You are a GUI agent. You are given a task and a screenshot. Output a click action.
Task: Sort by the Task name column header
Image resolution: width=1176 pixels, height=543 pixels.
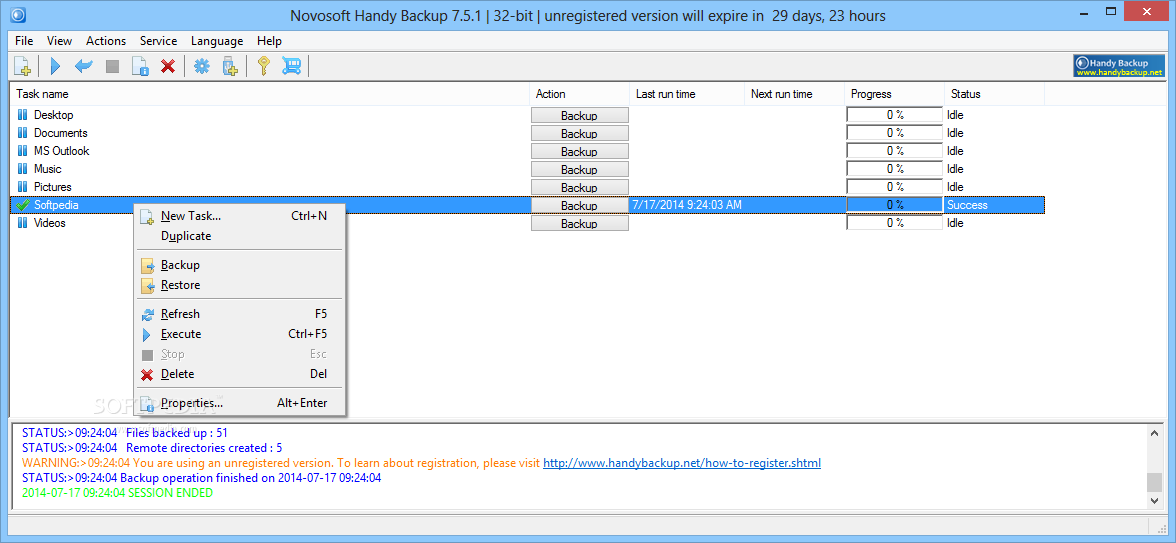click(x=270, y=94)
